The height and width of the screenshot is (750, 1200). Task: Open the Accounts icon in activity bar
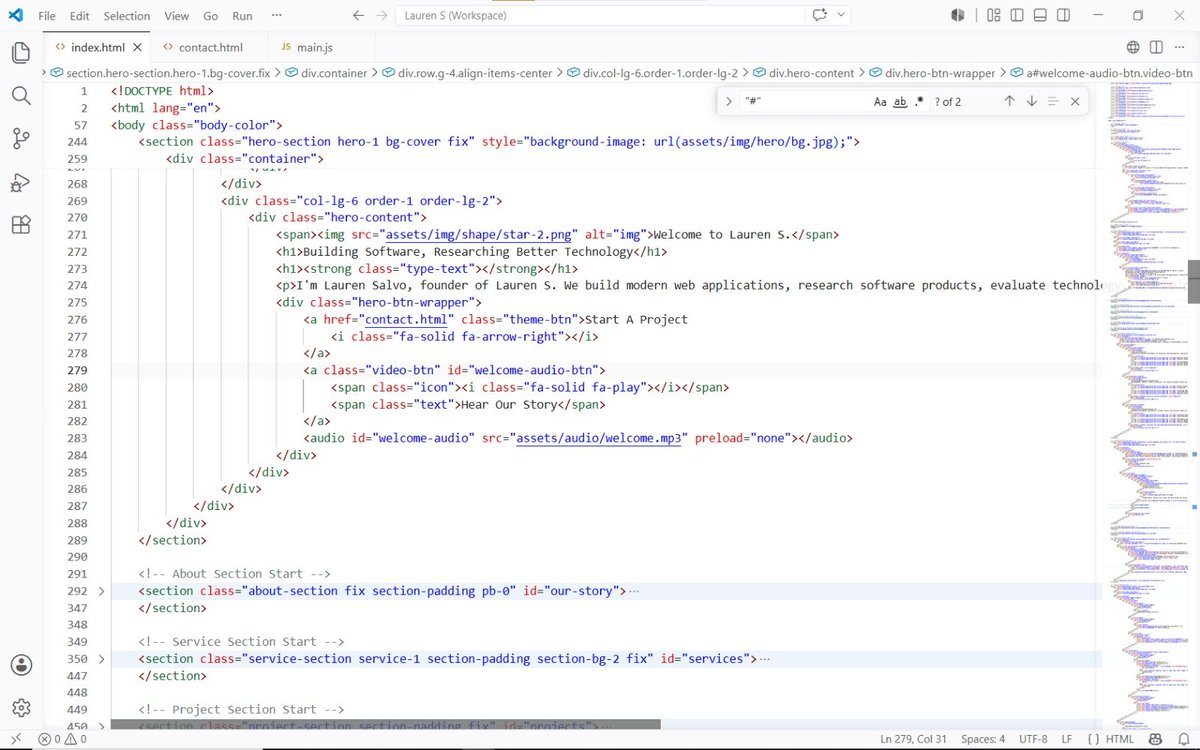[21, 665]
